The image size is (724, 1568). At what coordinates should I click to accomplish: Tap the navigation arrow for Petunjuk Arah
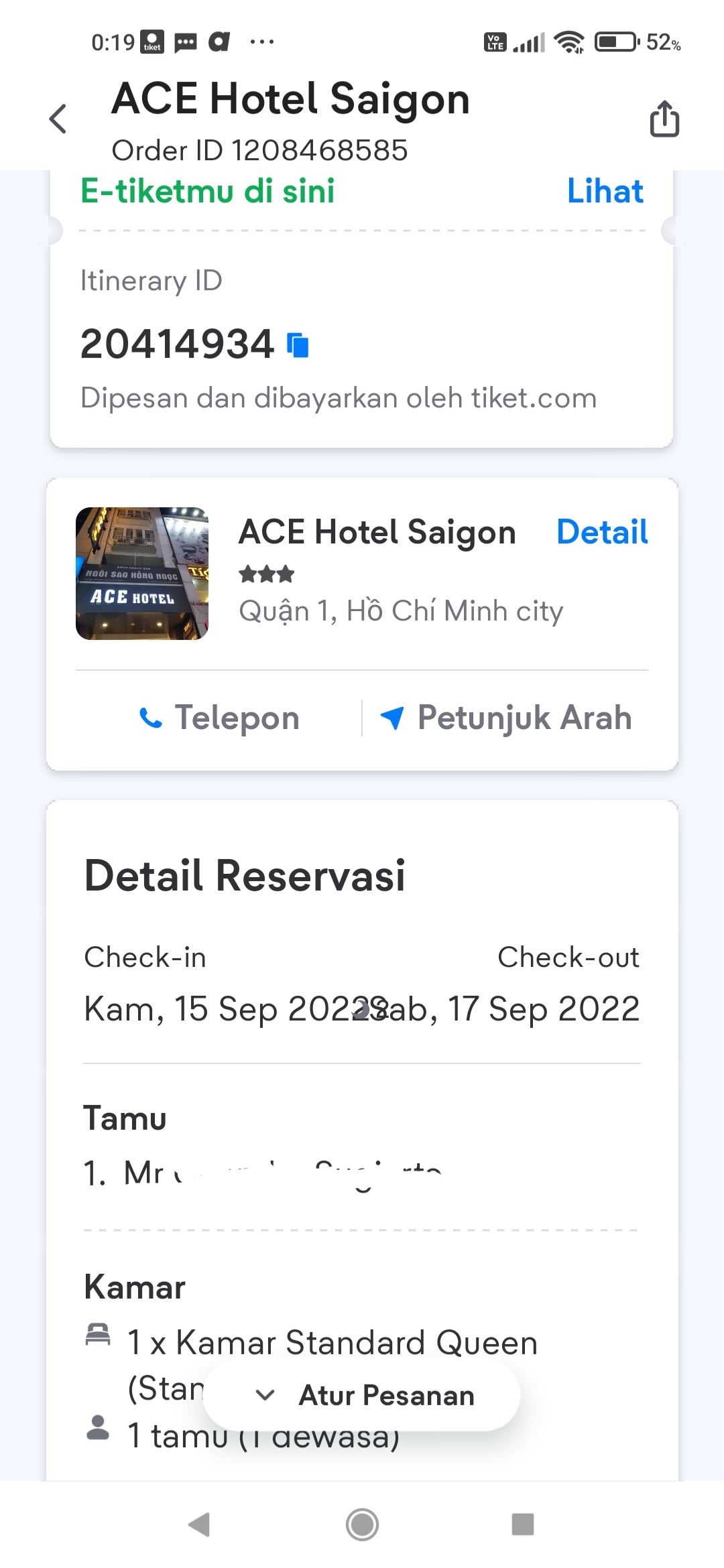pyautogui.click(x=392, y=718)
